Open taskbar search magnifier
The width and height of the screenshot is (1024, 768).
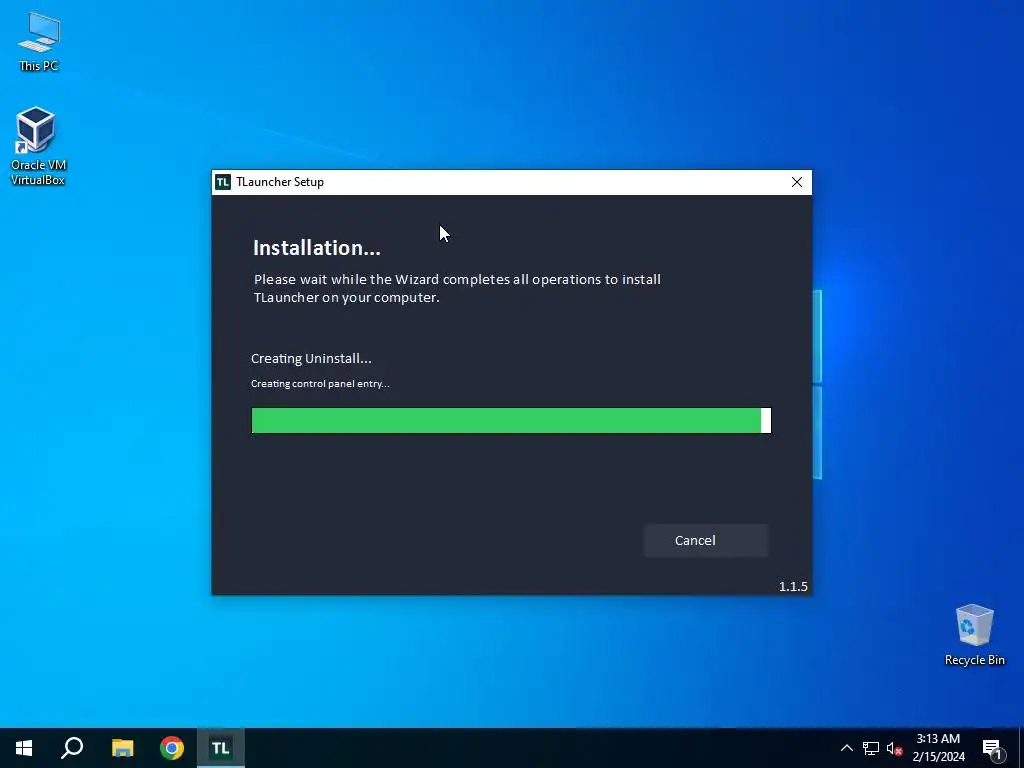click(x=72, y=748)
